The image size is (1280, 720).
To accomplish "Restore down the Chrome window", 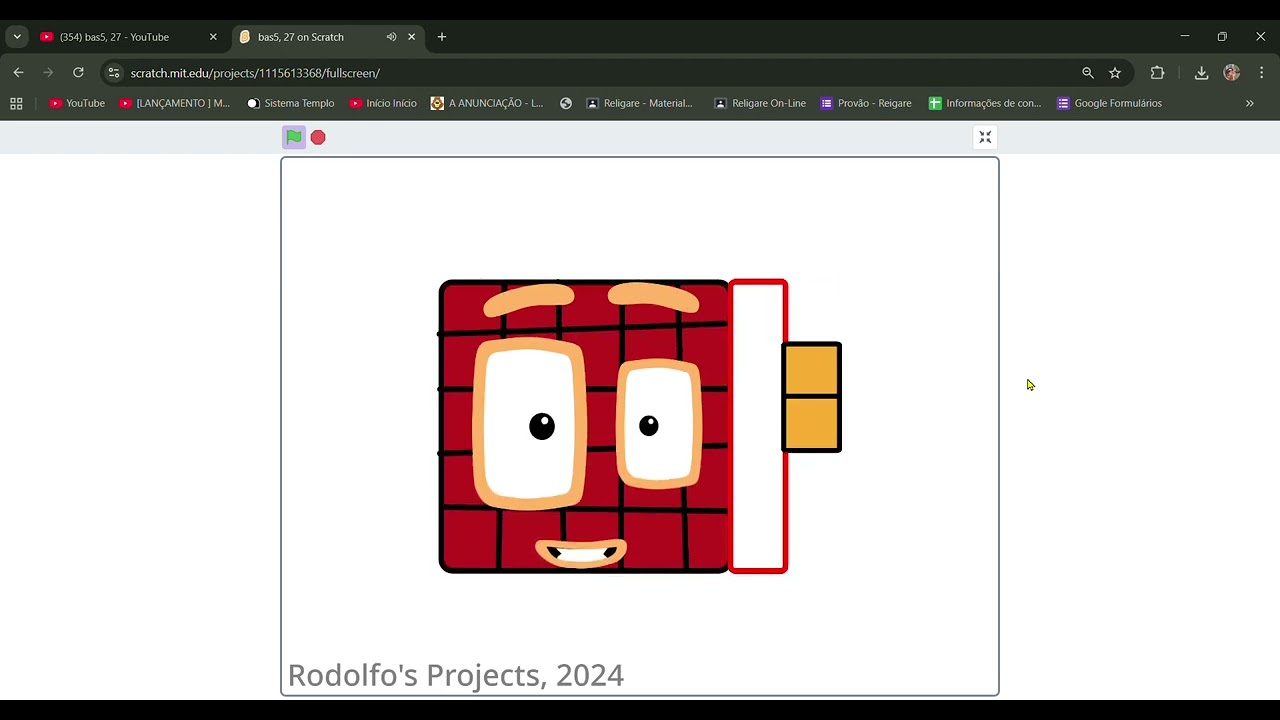I will point(1222,36).
